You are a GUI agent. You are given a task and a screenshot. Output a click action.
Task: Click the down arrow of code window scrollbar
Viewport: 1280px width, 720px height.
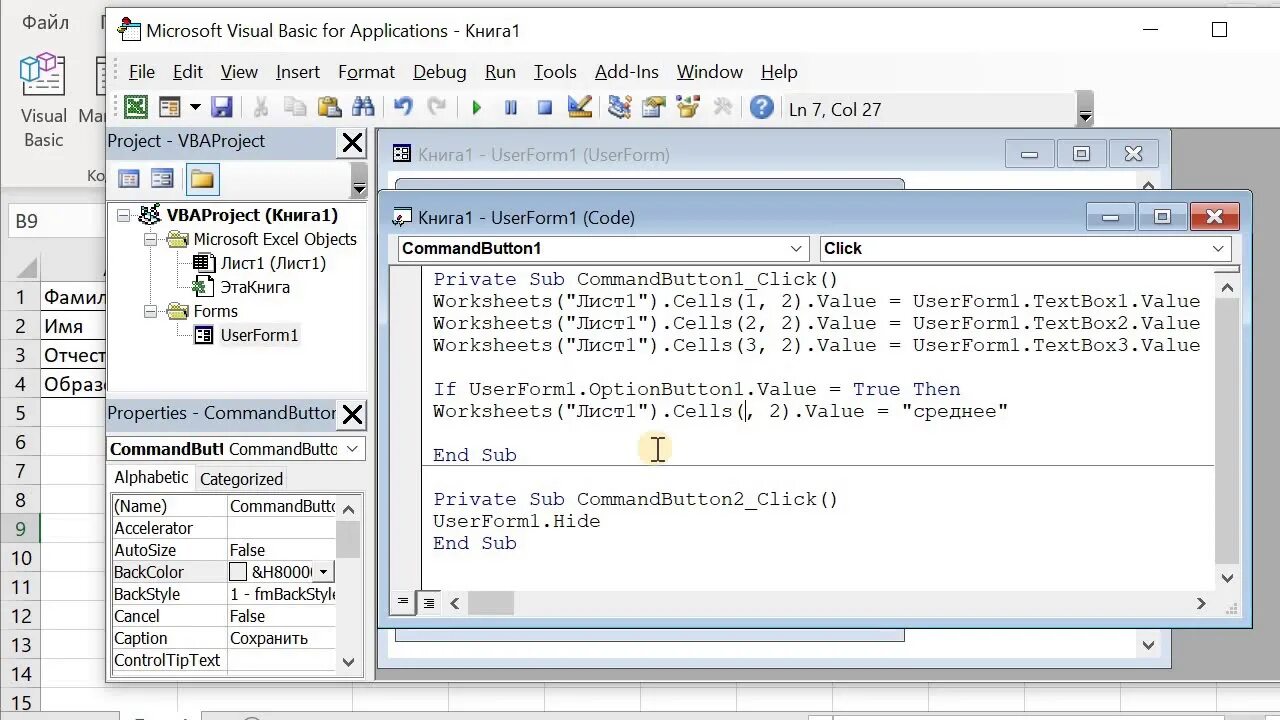point(1227,577)
